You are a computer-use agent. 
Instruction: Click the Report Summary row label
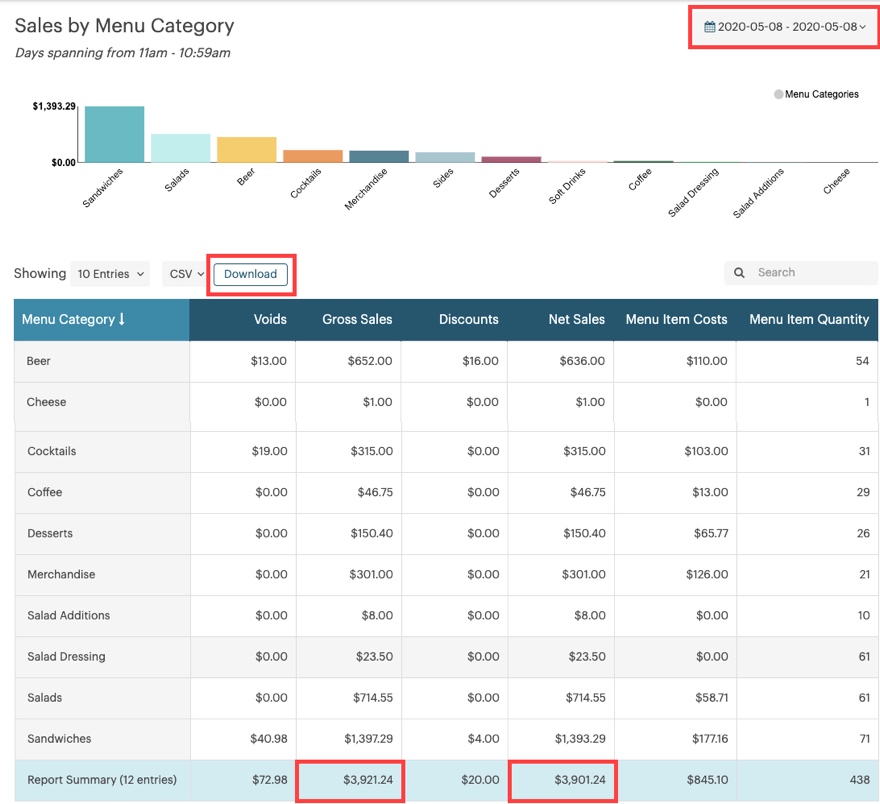coord(101,780)
